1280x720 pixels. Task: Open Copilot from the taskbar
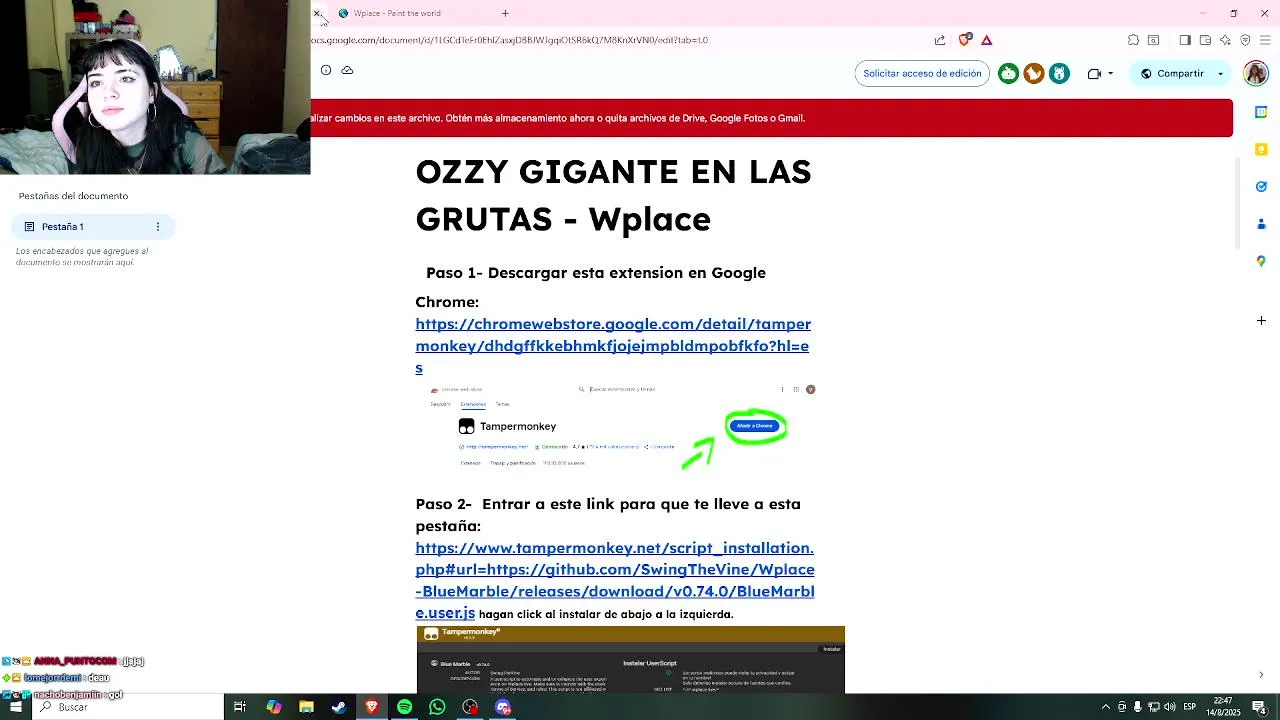[273, 707]
